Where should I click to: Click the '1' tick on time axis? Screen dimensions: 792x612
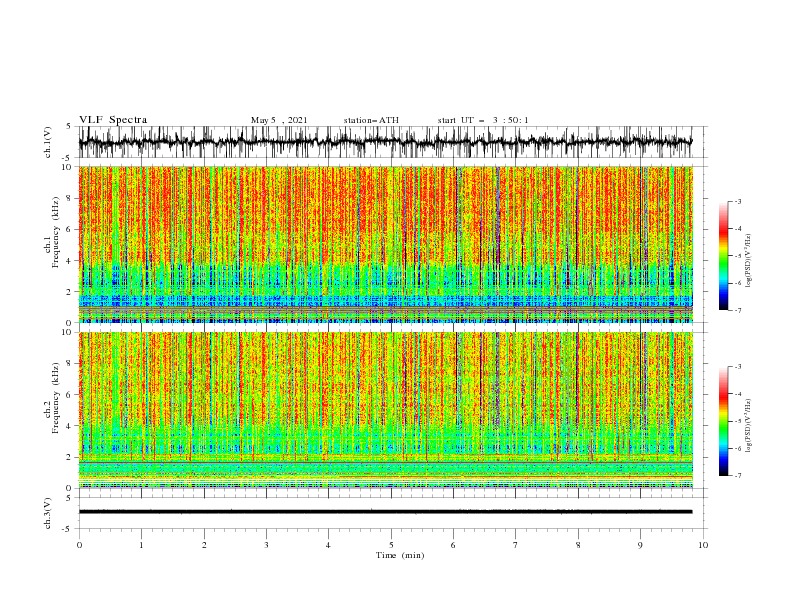(141, 545)
